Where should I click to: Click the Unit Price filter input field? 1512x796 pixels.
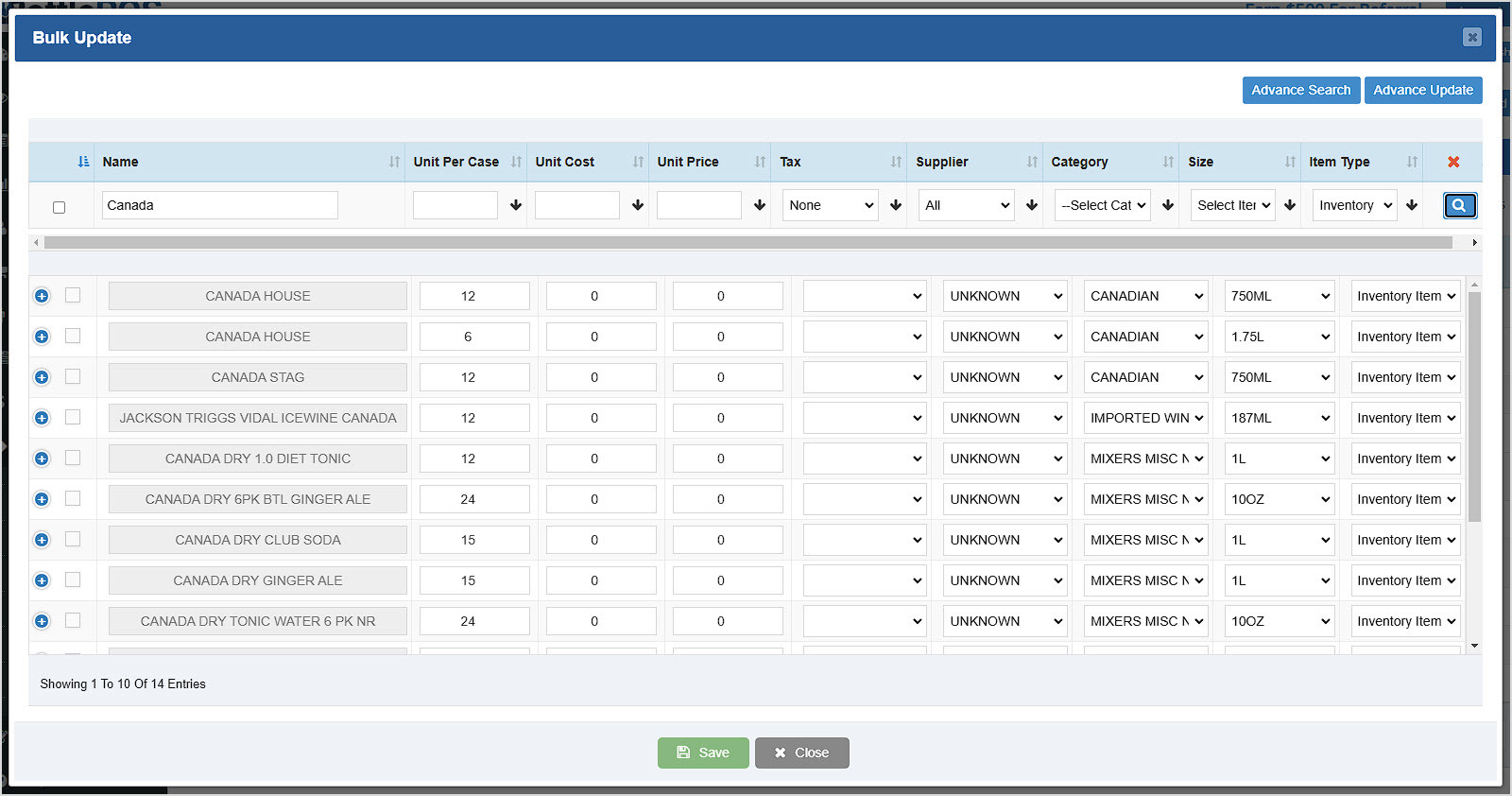pos(699,205)
